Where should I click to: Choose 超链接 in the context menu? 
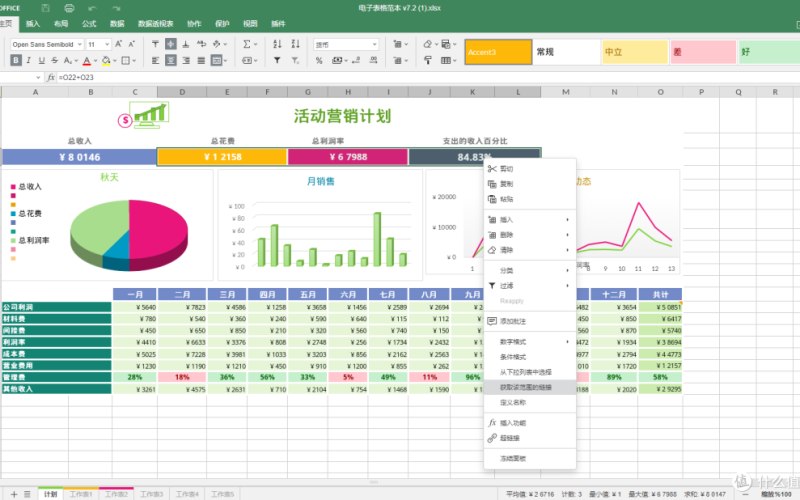pos(530,438)
